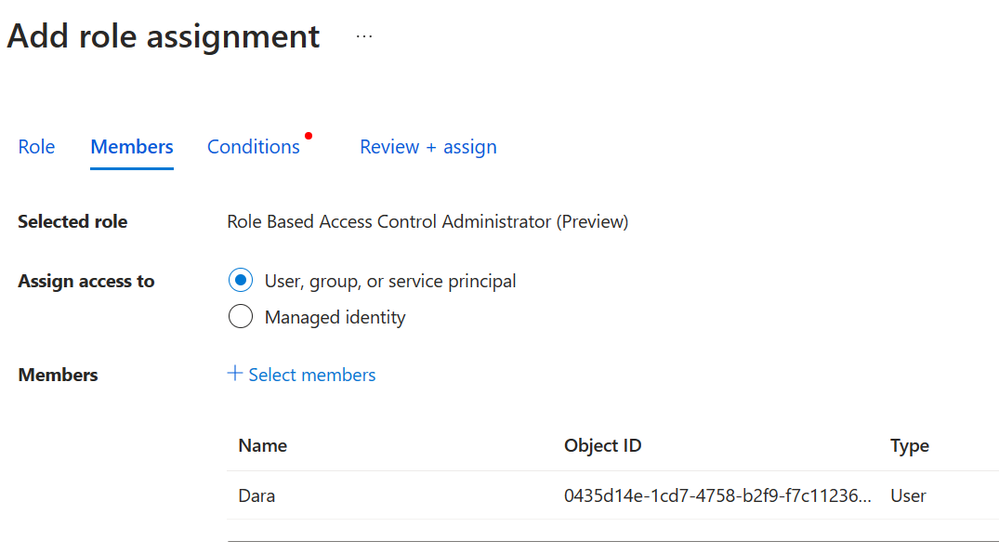Go to the Conditions tab

tap(253, 147)
